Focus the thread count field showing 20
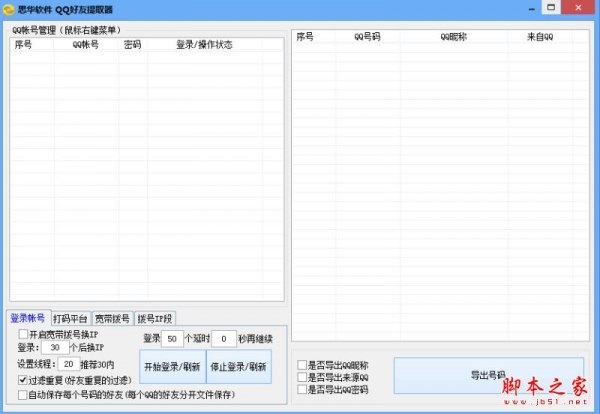 coord(68,364)
